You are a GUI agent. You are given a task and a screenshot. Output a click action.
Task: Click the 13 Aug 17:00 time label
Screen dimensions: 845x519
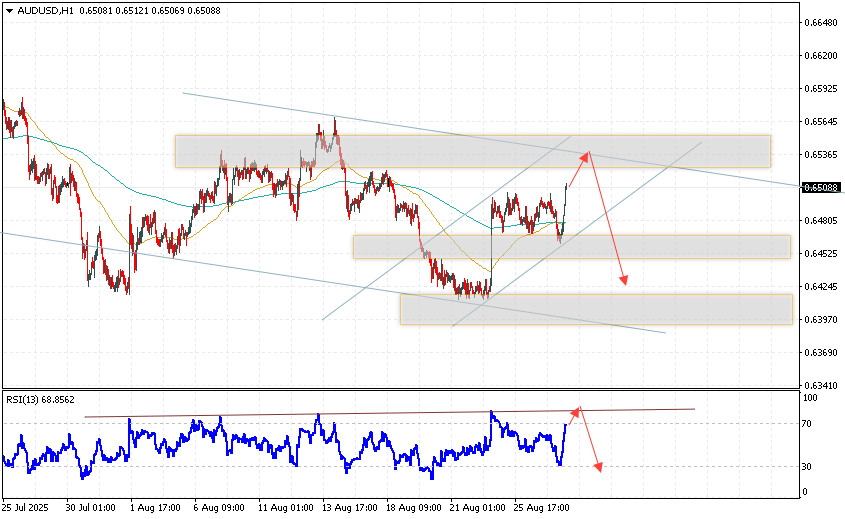pos(349,508)
